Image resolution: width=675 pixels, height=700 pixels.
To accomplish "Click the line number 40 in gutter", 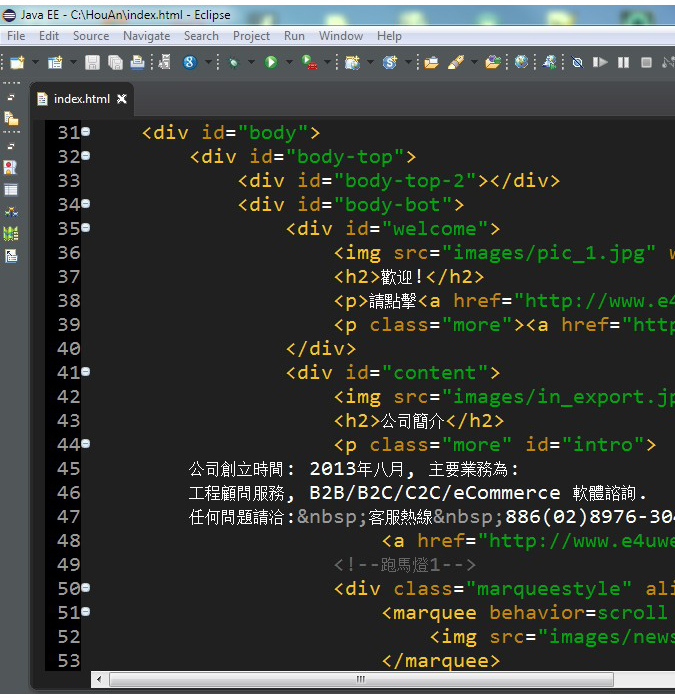I will point(69,349).
